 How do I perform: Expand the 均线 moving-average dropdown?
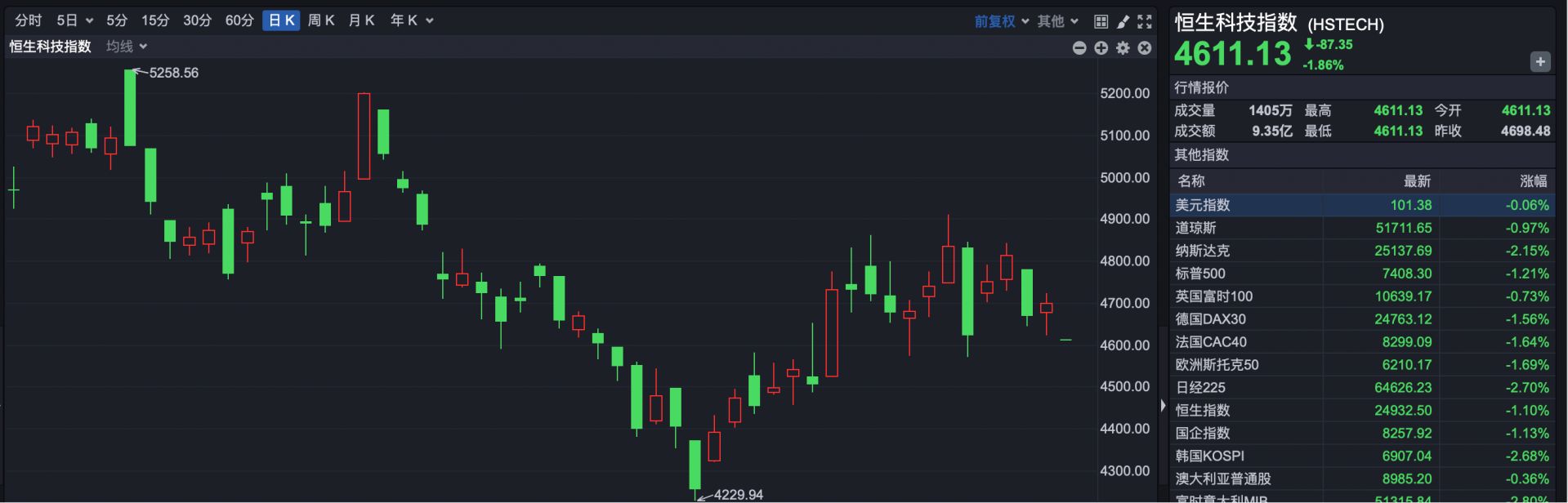click(127, 47)
